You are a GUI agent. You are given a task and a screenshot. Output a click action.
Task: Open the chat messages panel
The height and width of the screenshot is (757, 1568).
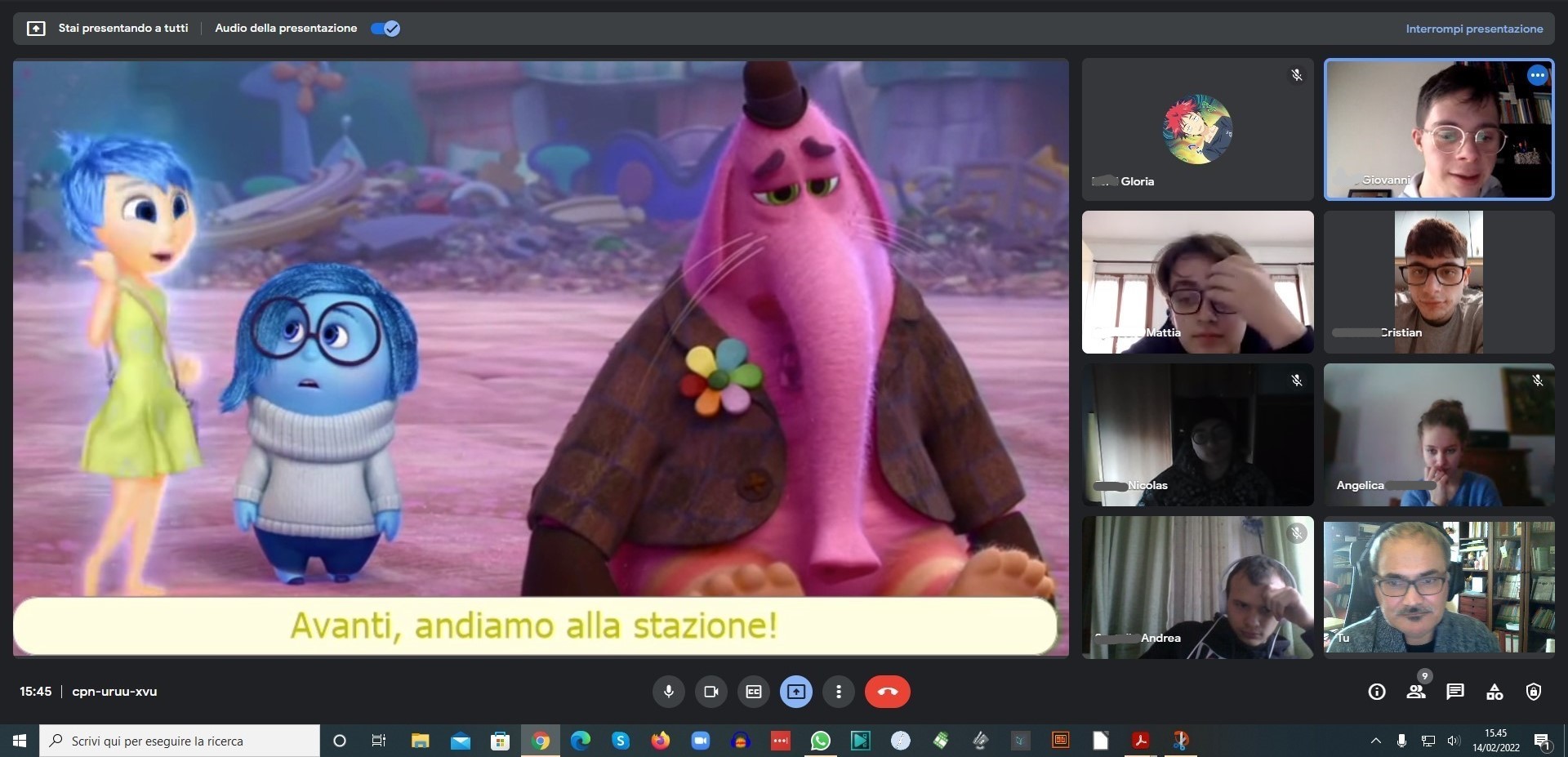[1454, 692]
